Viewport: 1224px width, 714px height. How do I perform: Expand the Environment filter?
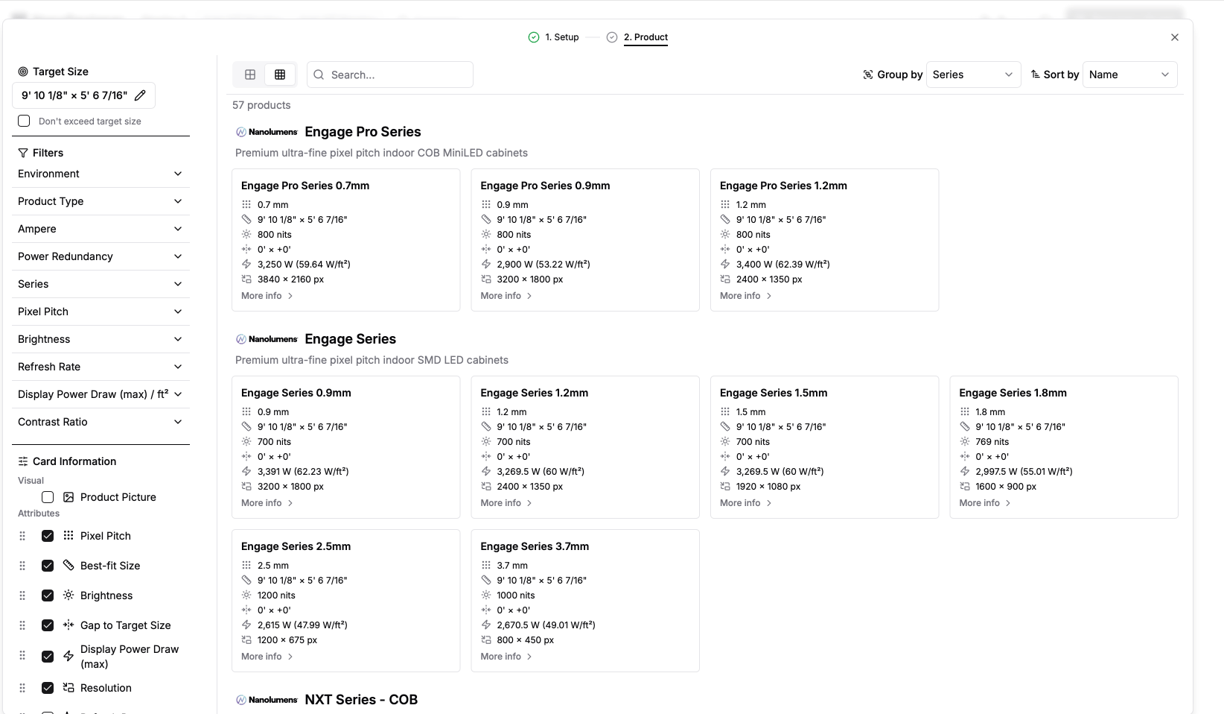[x=100, y=174]
